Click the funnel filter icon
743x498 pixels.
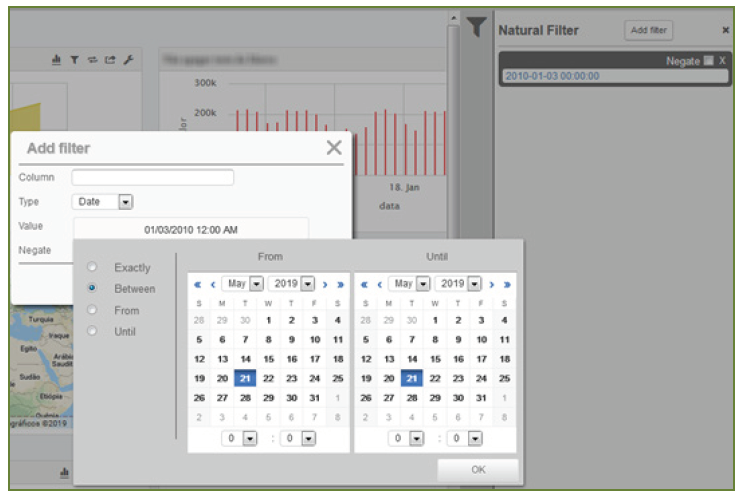click(x=476, y=29)
